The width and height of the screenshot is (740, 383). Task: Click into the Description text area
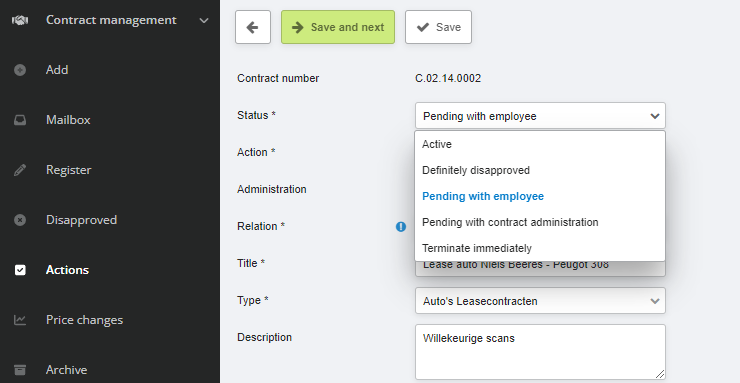[540, 352]
